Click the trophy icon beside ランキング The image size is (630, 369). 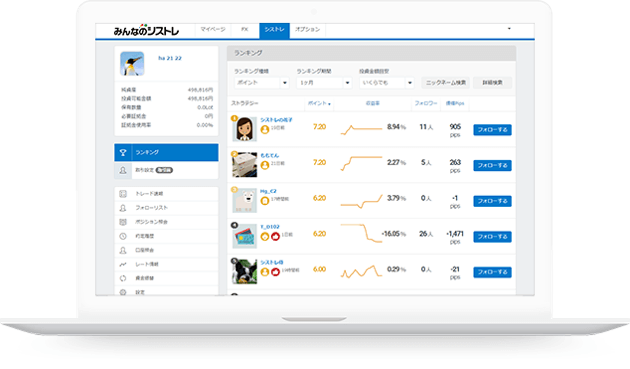pos(123,153)
